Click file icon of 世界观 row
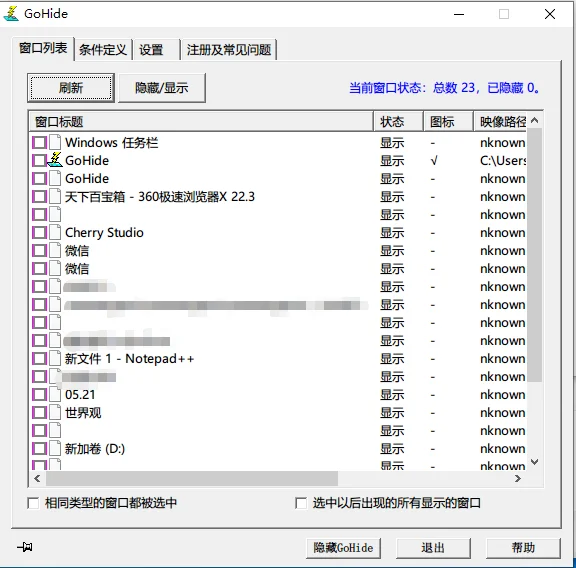The height and width of the screenshot is (568, 576). tap(55, 412)
